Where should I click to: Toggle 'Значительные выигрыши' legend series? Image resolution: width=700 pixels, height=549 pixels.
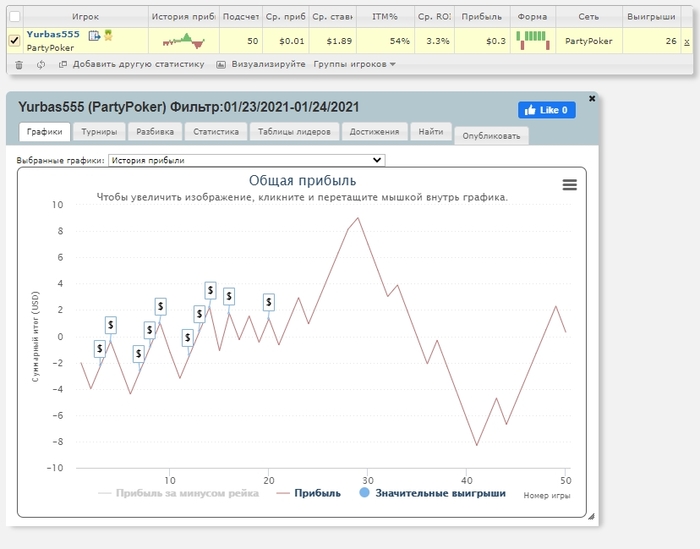(433, 493)
